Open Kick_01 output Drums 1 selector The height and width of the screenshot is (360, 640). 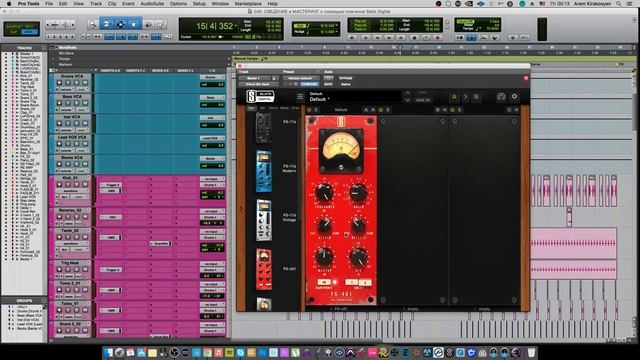tap(212, 185)
